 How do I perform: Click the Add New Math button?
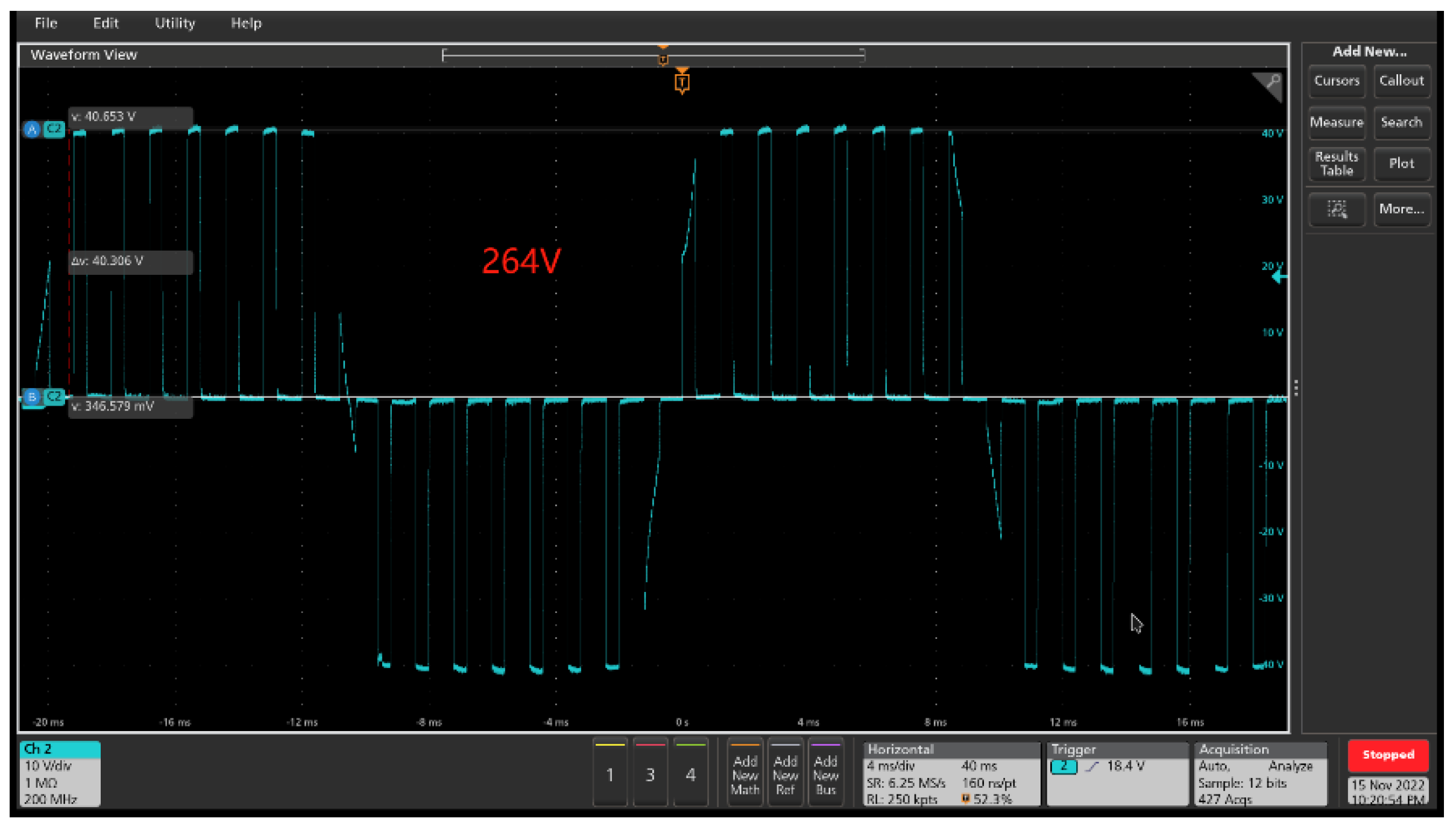[x=745, y=774]
